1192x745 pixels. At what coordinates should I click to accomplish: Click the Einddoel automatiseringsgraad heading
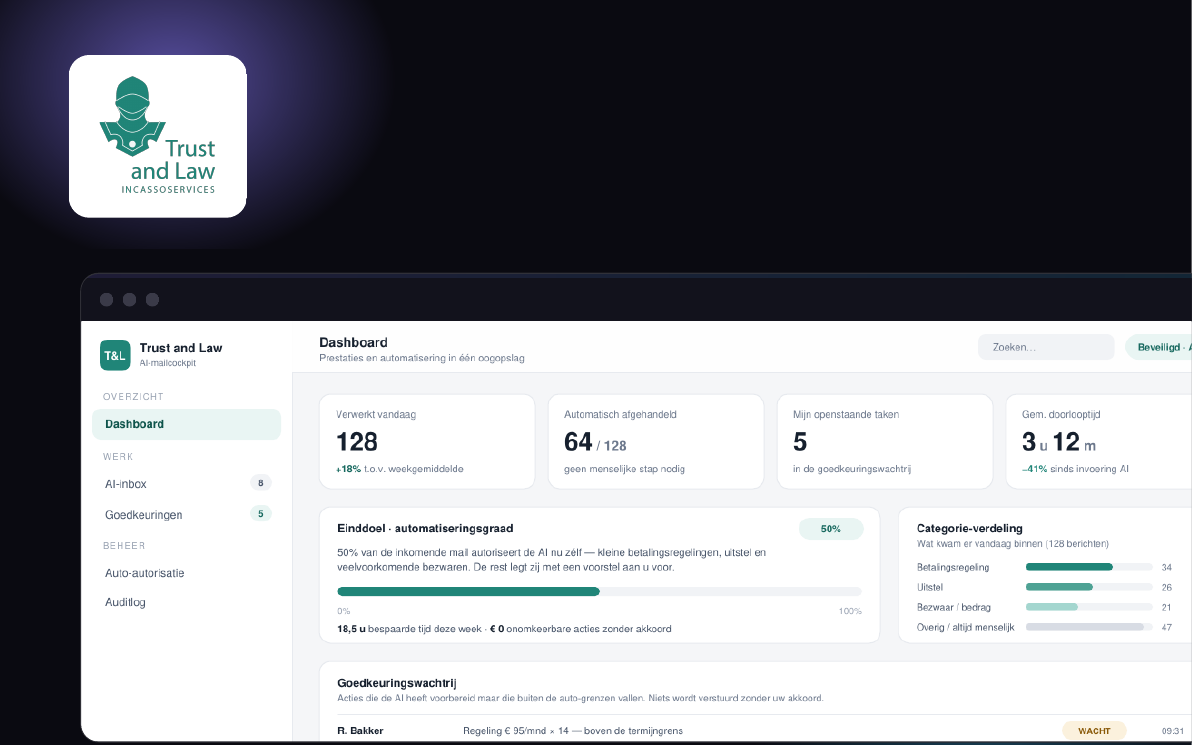[425, 528]
